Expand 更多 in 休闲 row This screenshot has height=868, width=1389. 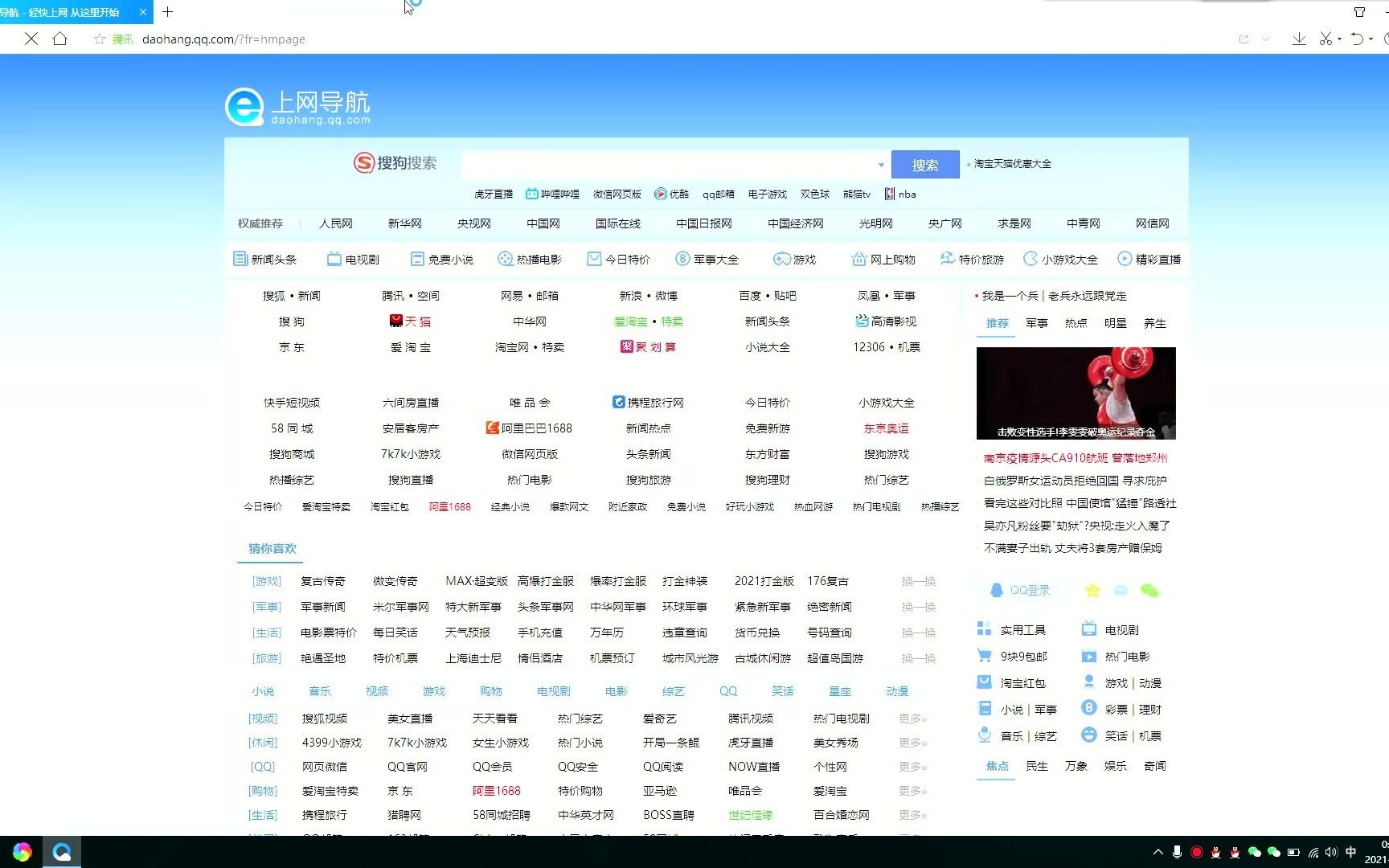pyautogui.click(x=912, y=742)
